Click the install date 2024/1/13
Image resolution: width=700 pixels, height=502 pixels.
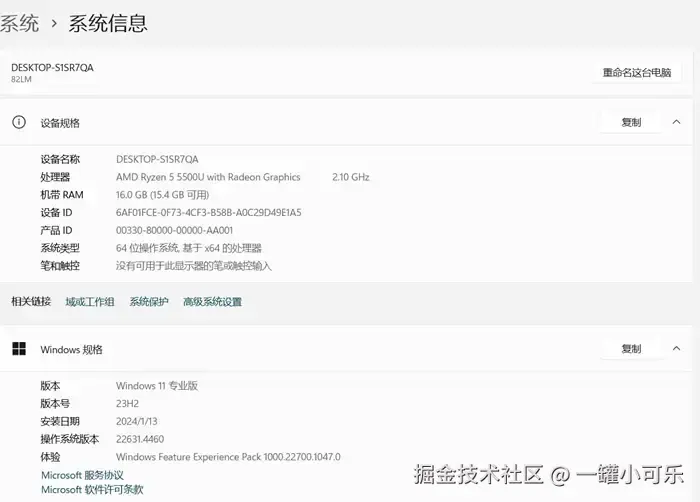coord(137,421)
